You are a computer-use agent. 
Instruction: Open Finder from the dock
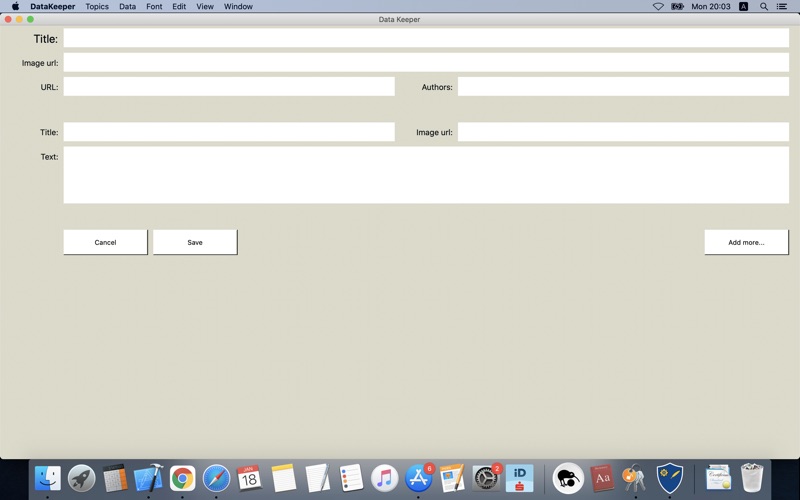(x=47, y=478)
